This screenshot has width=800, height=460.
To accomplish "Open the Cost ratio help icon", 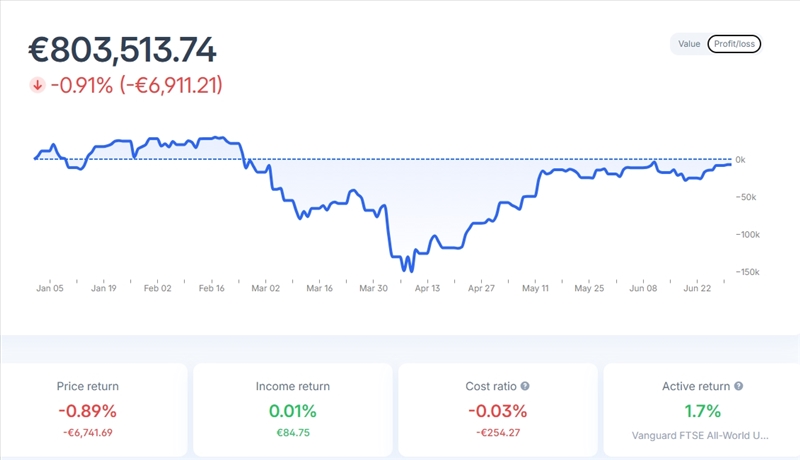I will (525, 386).
